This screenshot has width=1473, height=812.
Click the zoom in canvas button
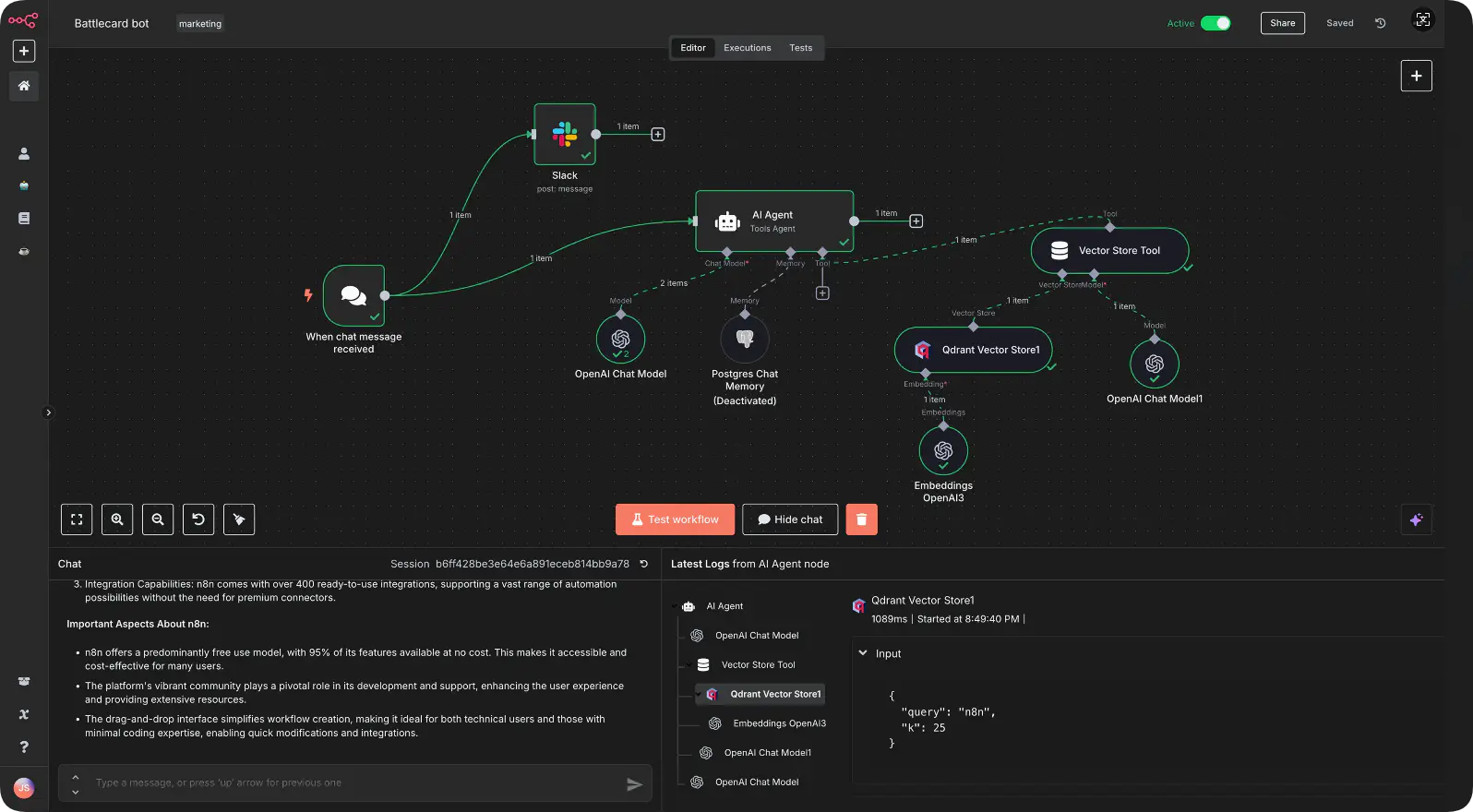tap(117, 519)
